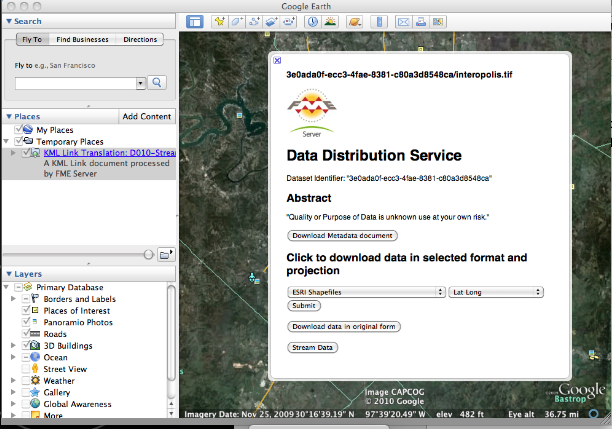Toggle Borders and Labels checkbox
The height and width of the screenshot is (429, 612).
point(25,299)
